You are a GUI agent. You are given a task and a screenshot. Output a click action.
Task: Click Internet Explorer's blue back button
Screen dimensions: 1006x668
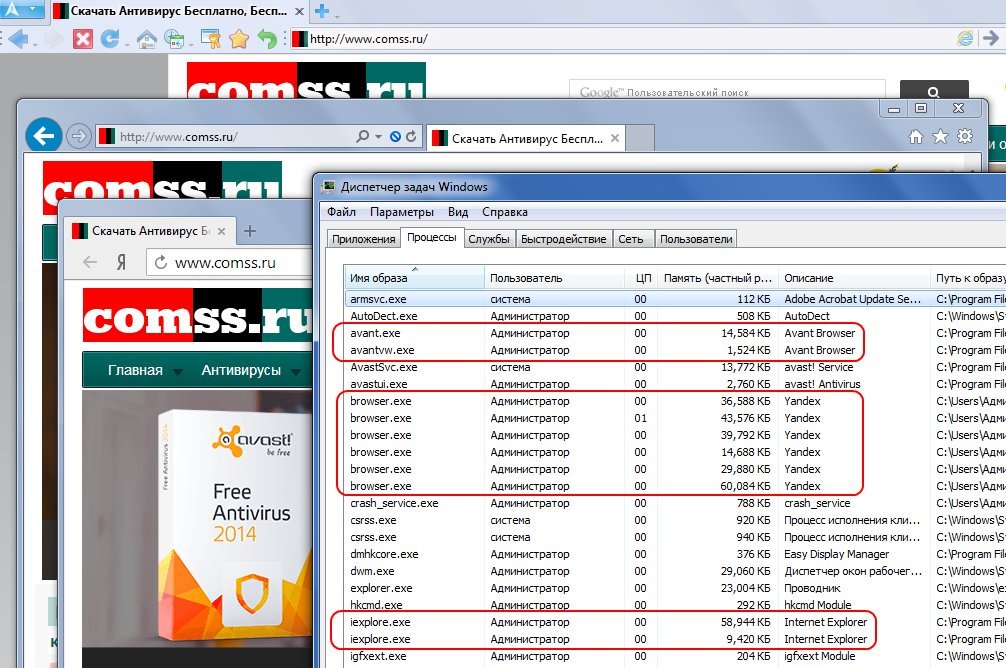coord(43,135)
